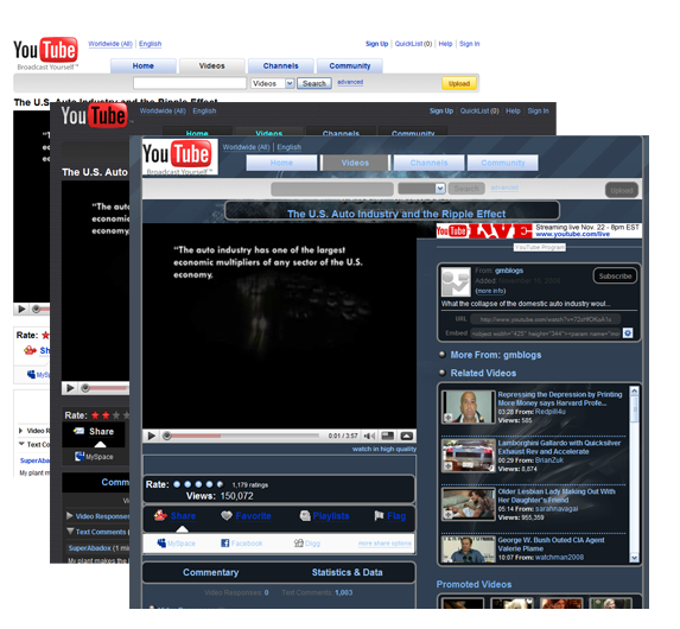The height and width of the screenshot is (629, 680).
Task: Click yellow Upload button in back window
Action: click(x=459, y=83)
